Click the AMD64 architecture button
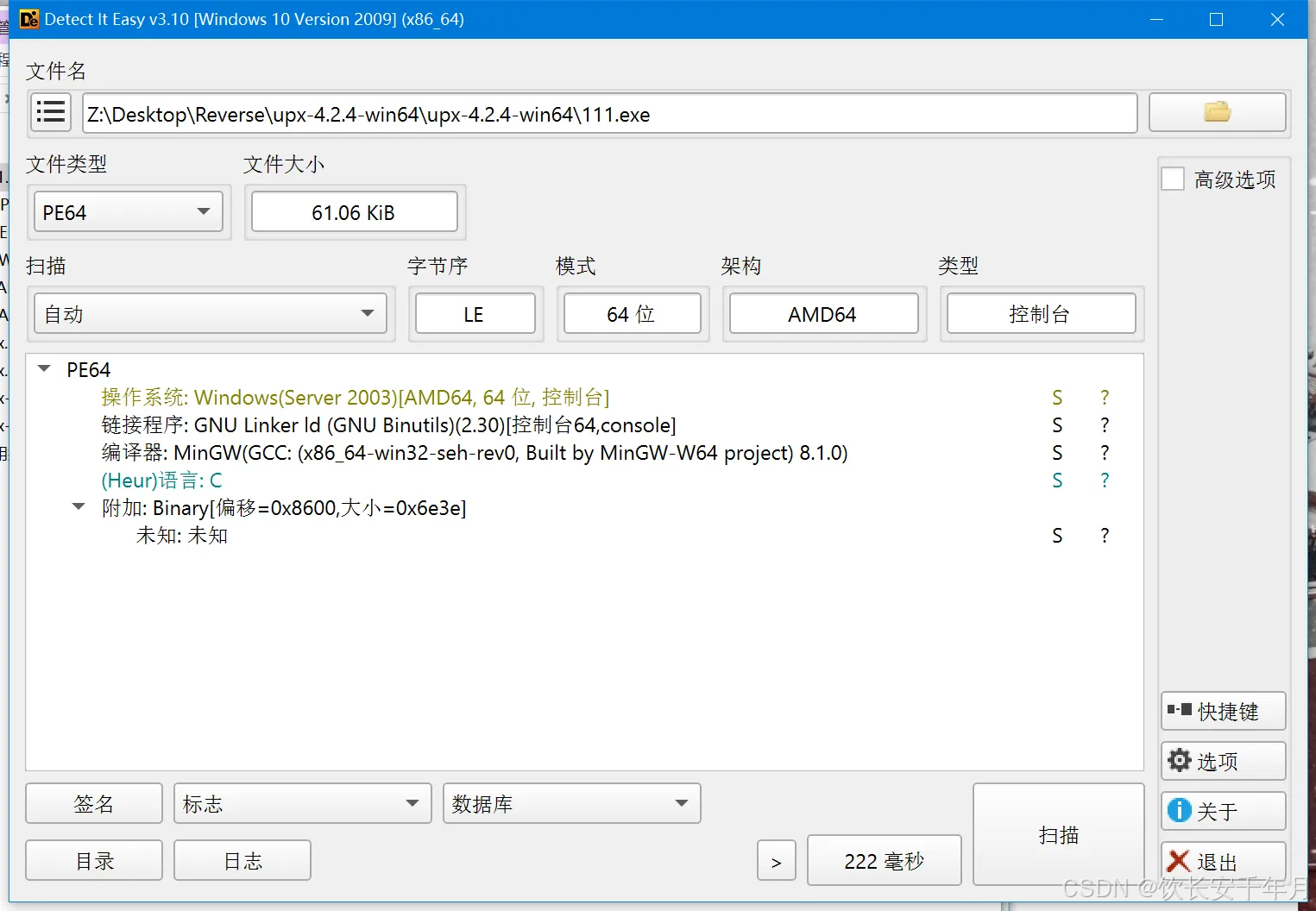 (x=824, y=314)
